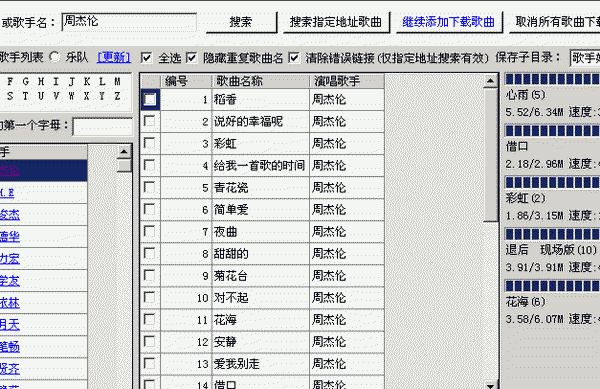Check the box for song 爱我别走
The width and height of the screenshot is (600, 389).
150,363
